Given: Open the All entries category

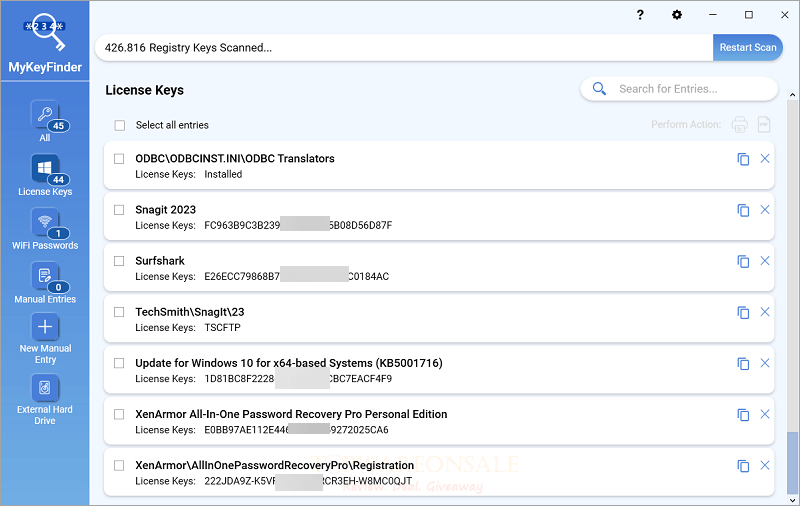Looking at the screenshot, I should click(x=45, y=121).
